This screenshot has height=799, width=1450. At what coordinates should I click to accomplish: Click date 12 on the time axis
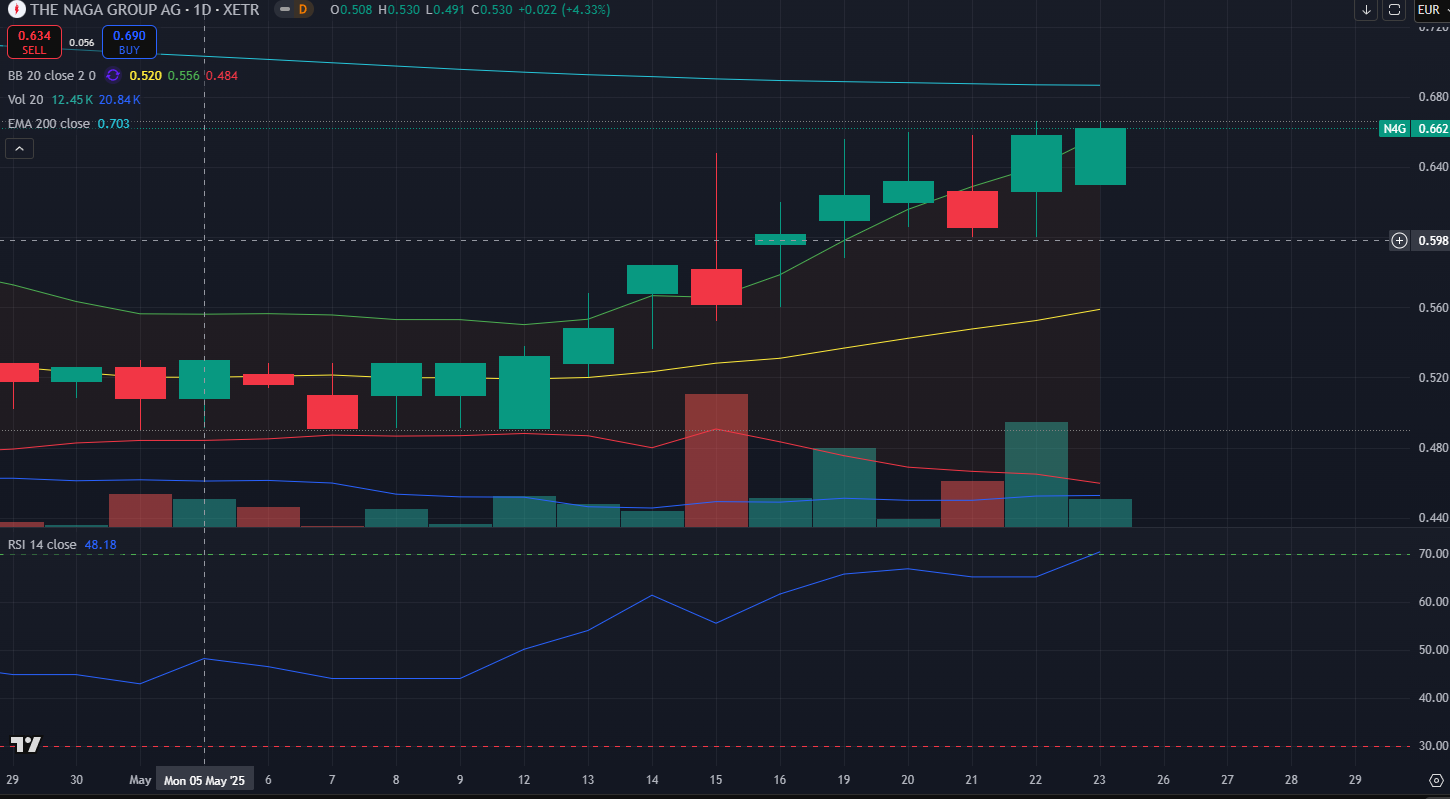[x=524, y=780]
